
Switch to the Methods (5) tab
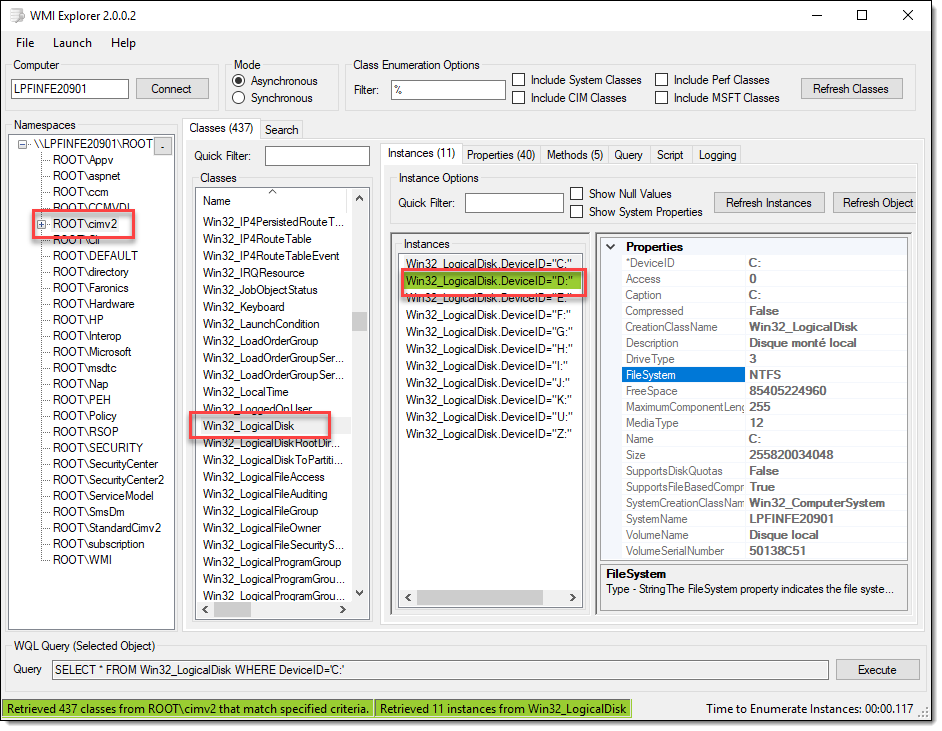(x=574, y=155)
